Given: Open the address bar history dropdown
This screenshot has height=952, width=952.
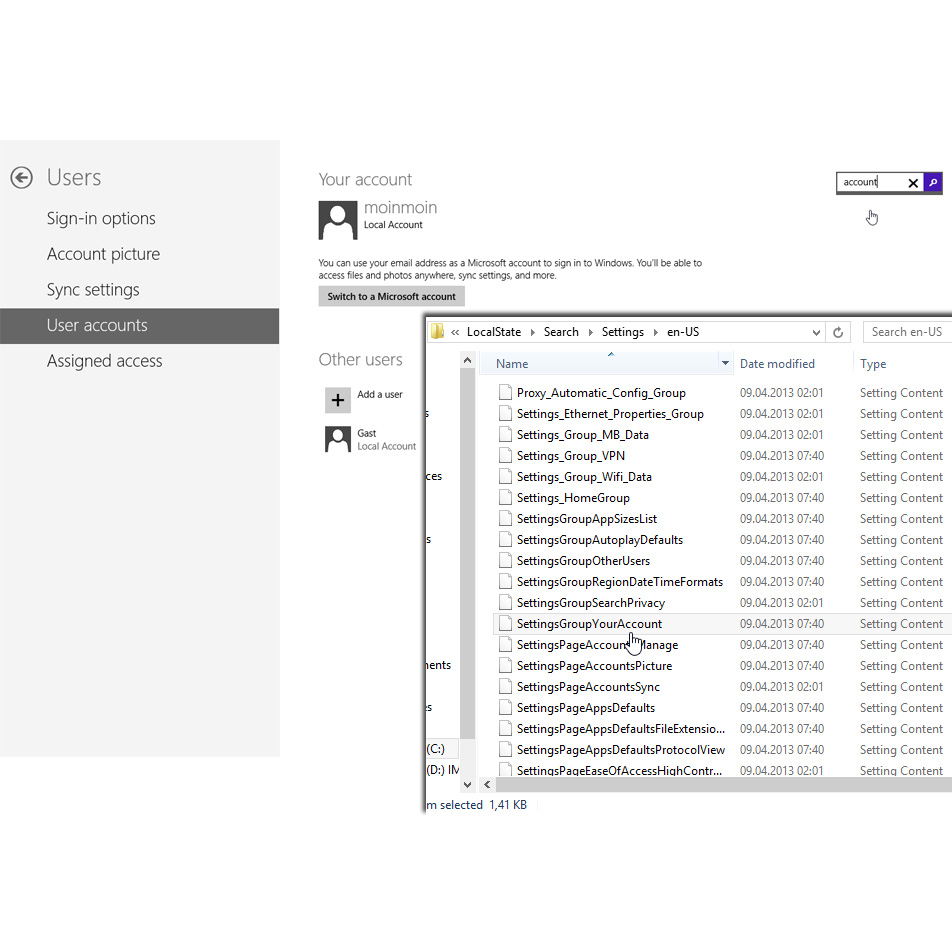Looking at the screenshot, I should [816, 332].
